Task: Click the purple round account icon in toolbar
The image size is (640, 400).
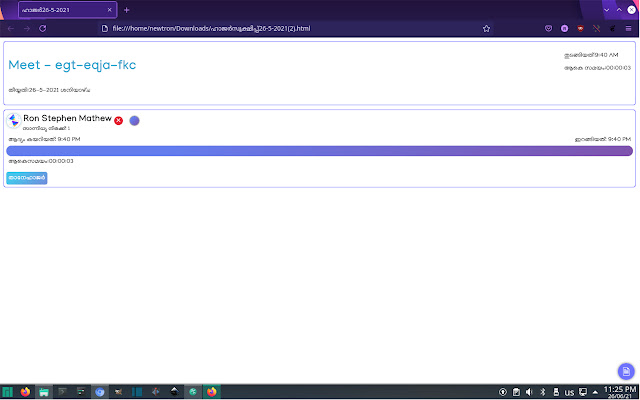Action: click(x=564, y=29)
